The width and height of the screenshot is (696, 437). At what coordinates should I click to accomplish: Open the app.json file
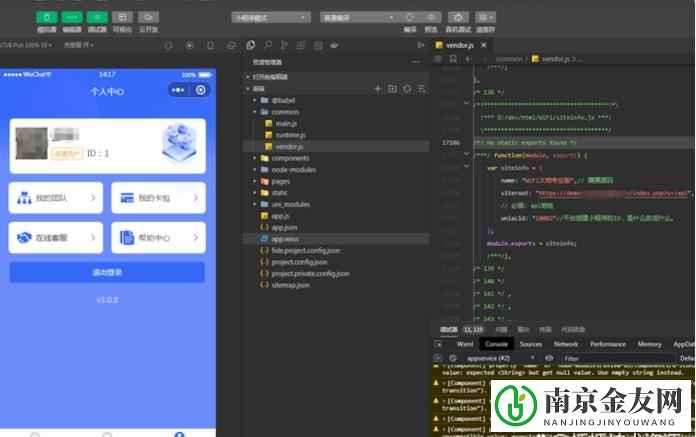(282, 227)
